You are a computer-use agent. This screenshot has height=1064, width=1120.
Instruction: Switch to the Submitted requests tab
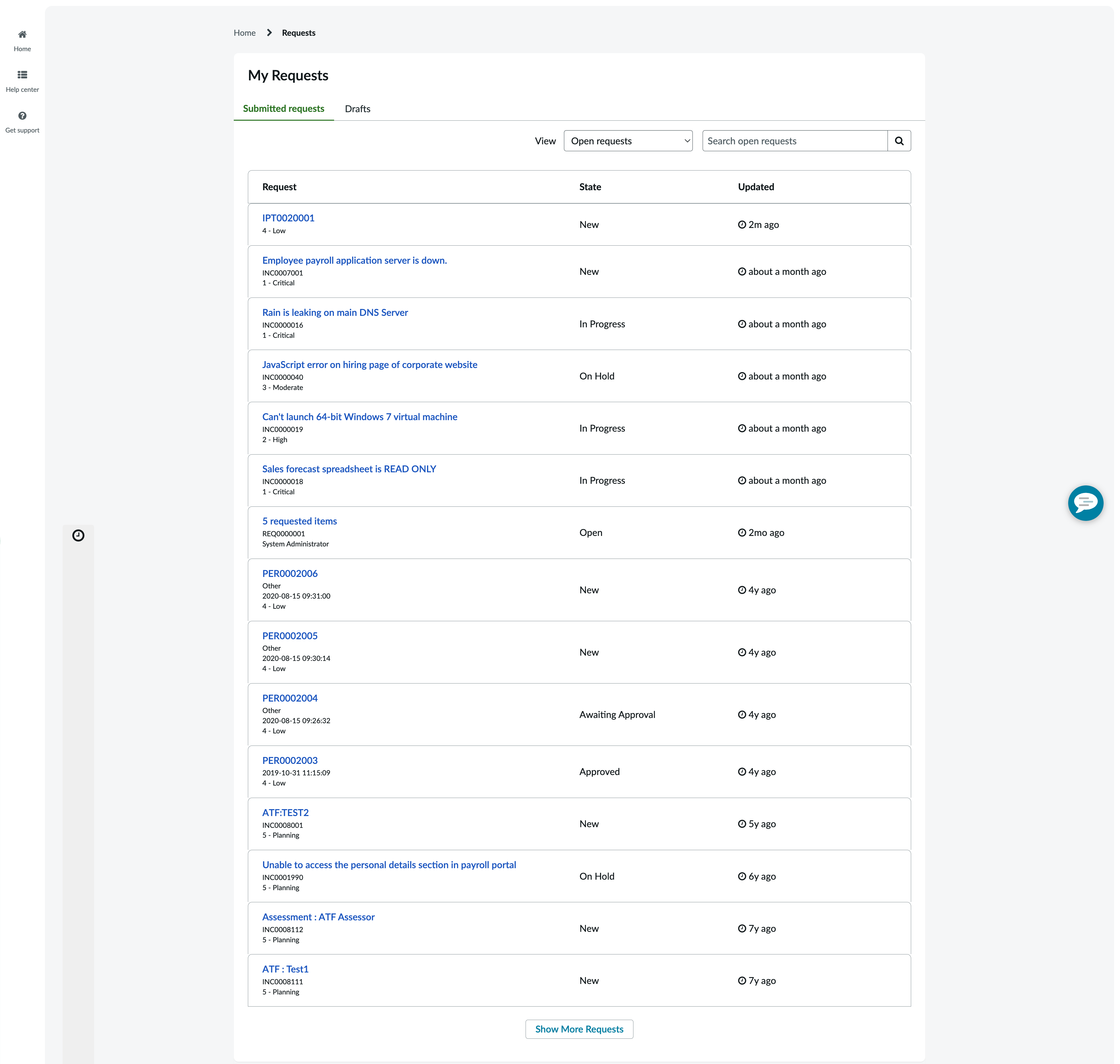click(x=284, y=108)
